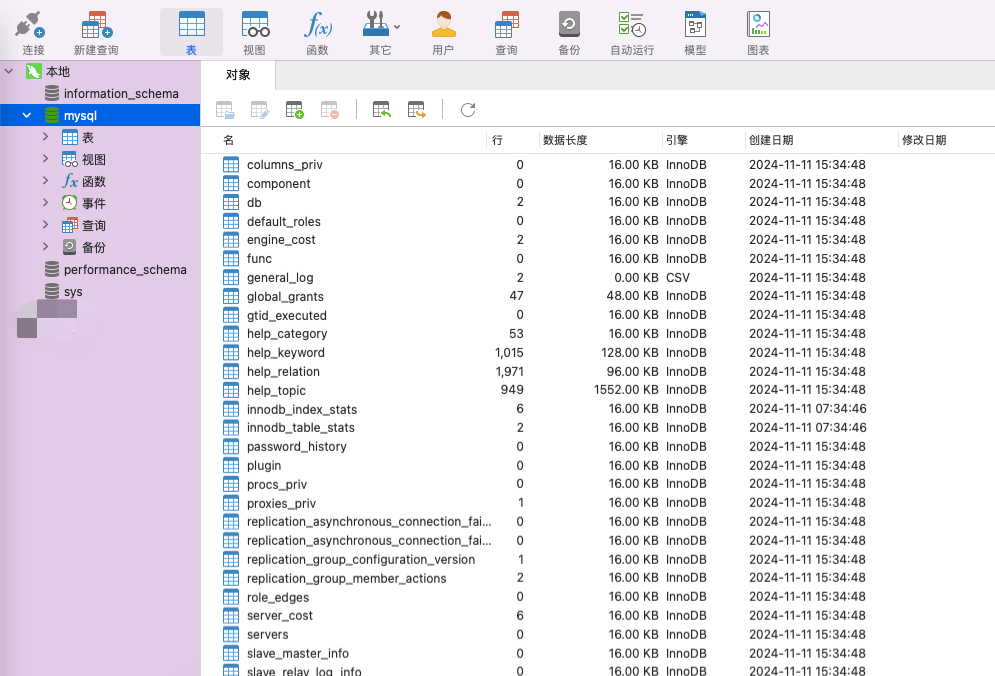Expand the 事件 node under mysql
Viewport: 995px width, 676px height.
coord(45,202)
